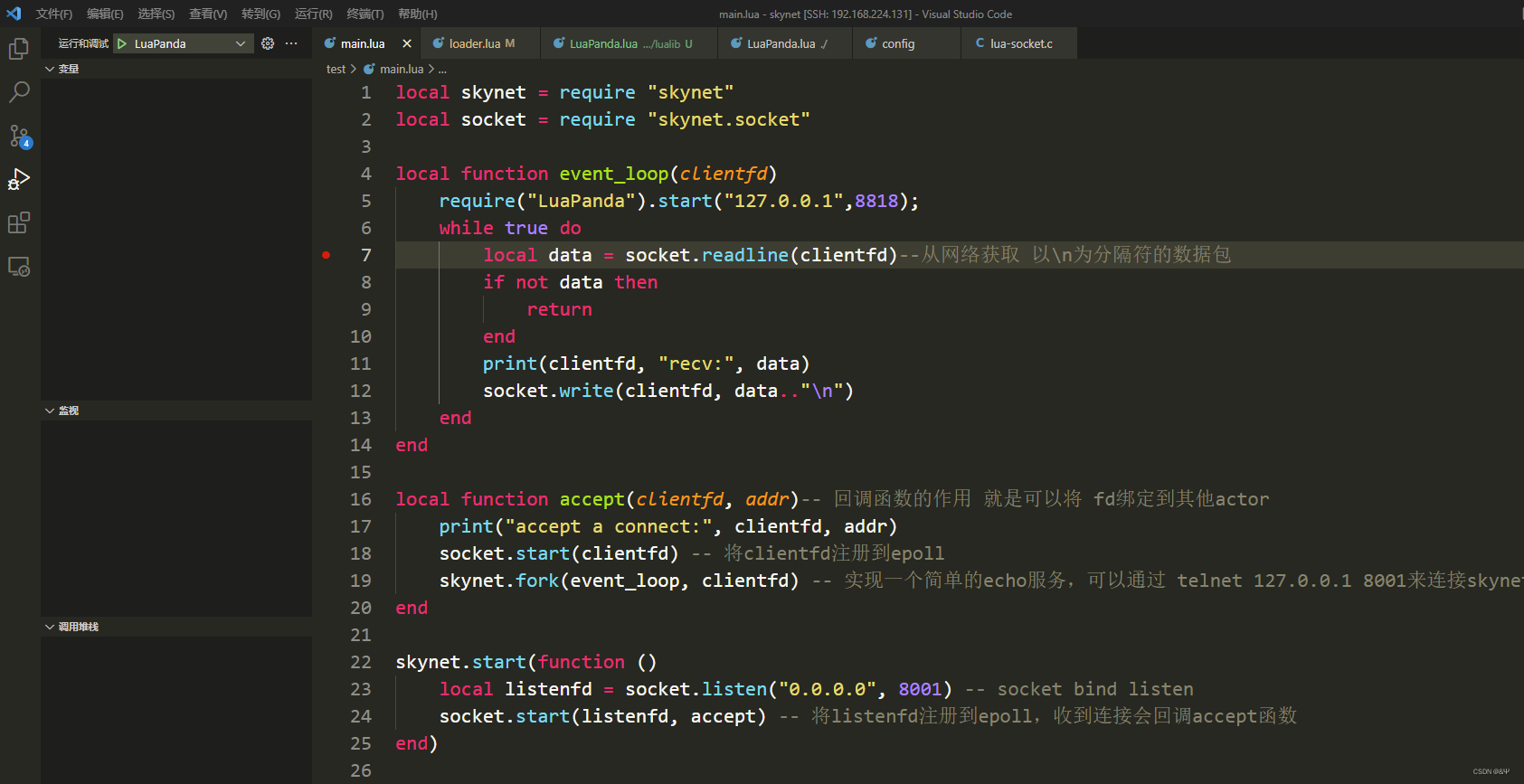
Task: Click line number 4 in gutter
Action: click(366, 174)
